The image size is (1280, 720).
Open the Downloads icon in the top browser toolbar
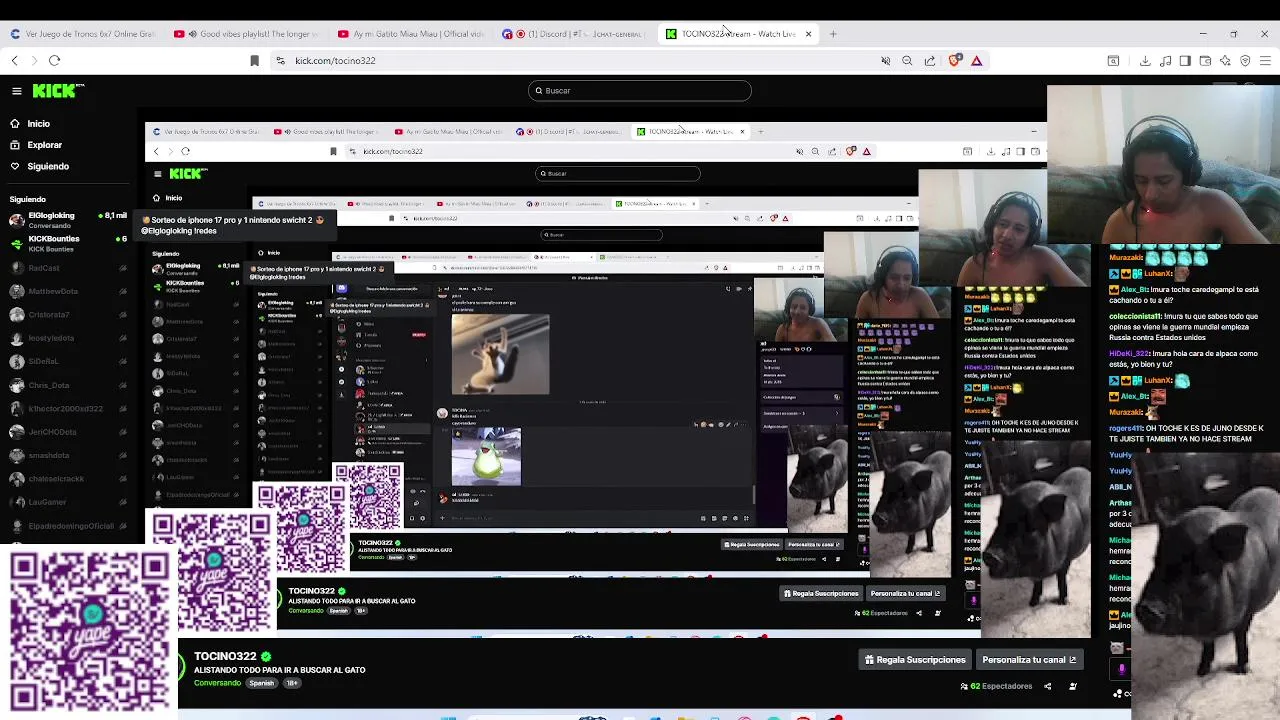(1145, 61)
